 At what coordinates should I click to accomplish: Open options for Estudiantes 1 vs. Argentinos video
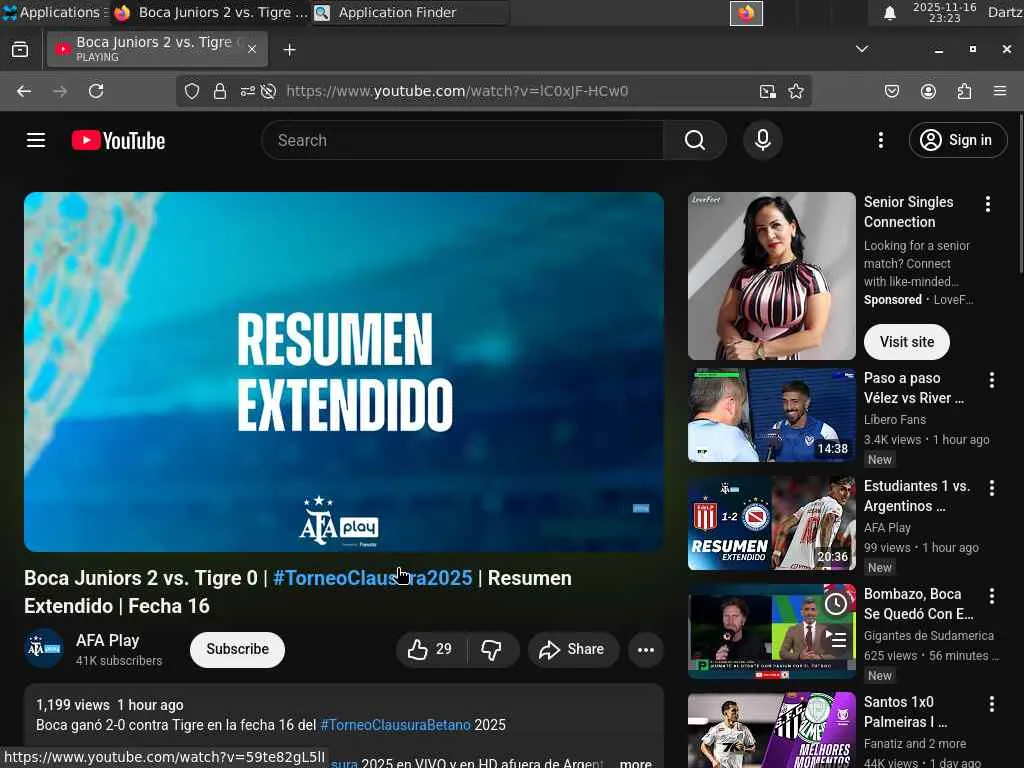click(991, 488)
